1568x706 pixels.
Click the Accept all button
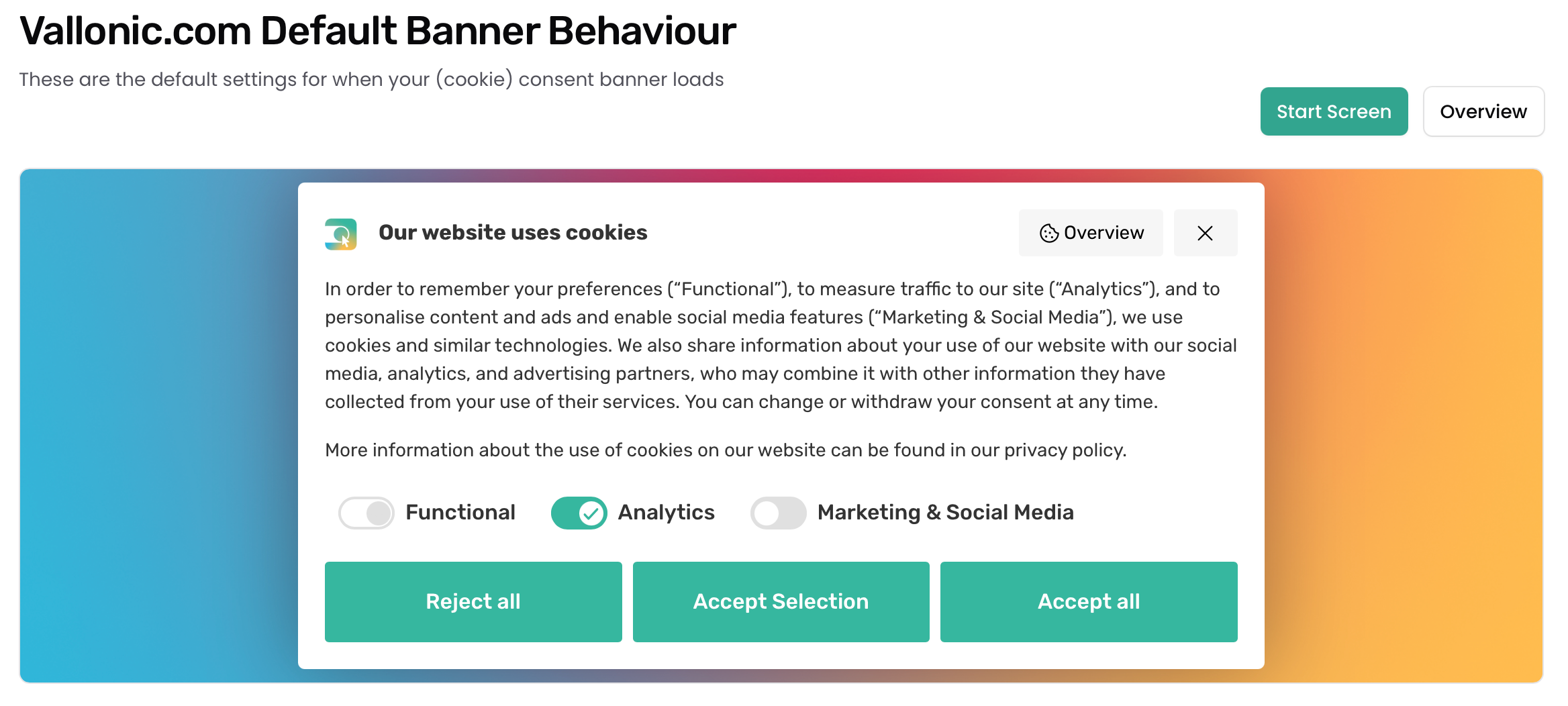(1089, 602)
